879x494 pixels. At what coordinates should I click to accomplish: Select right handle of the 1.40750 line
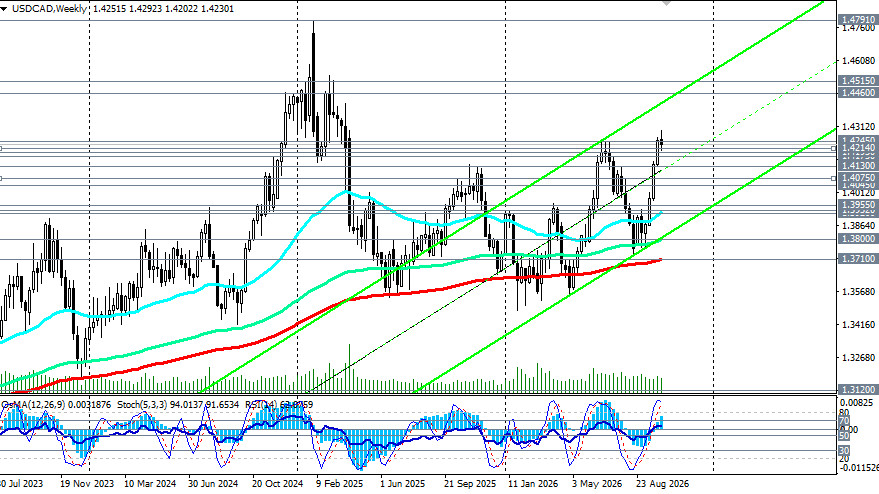[834, 178]
